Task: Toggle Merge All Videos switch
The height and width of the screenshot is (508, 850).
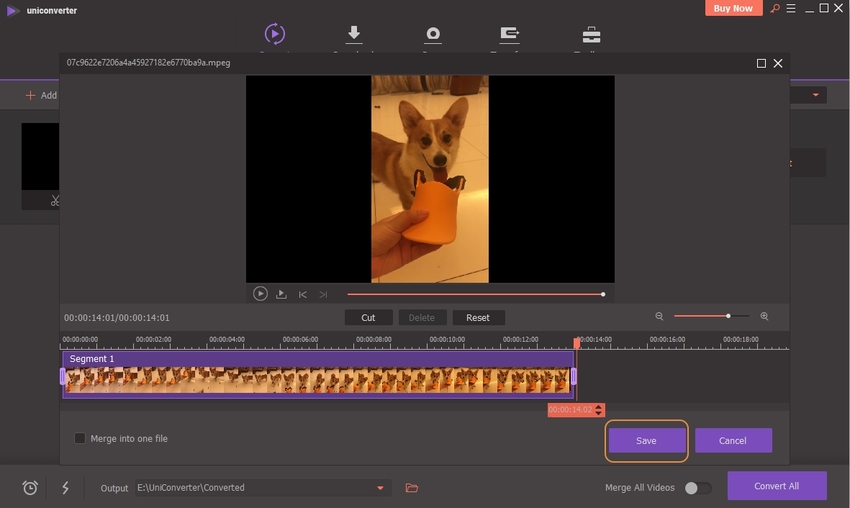Action: [x=698, y=488]
